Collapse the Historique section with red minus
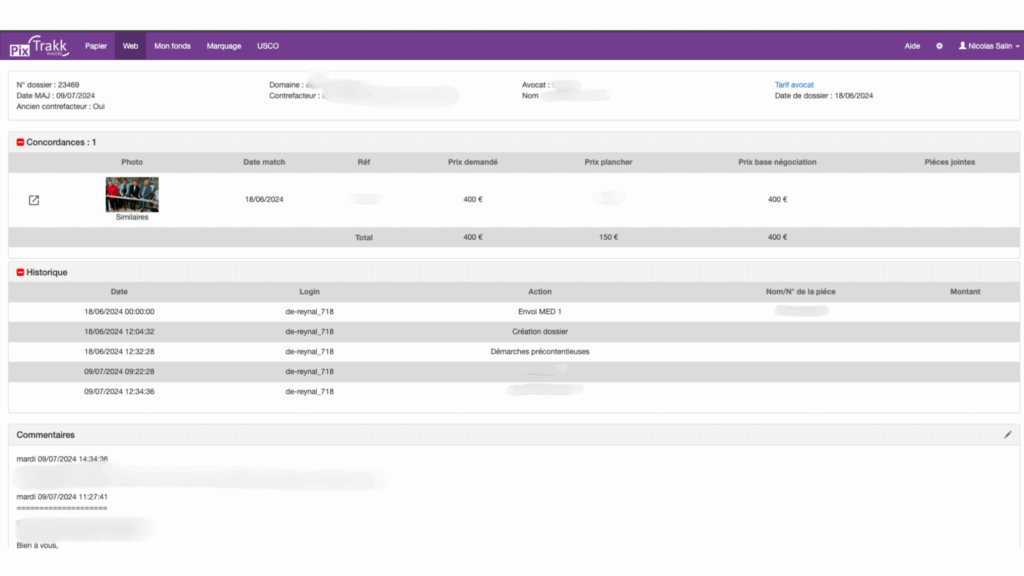The width and height of the screenshot is (1024, 576). point(20,272)
